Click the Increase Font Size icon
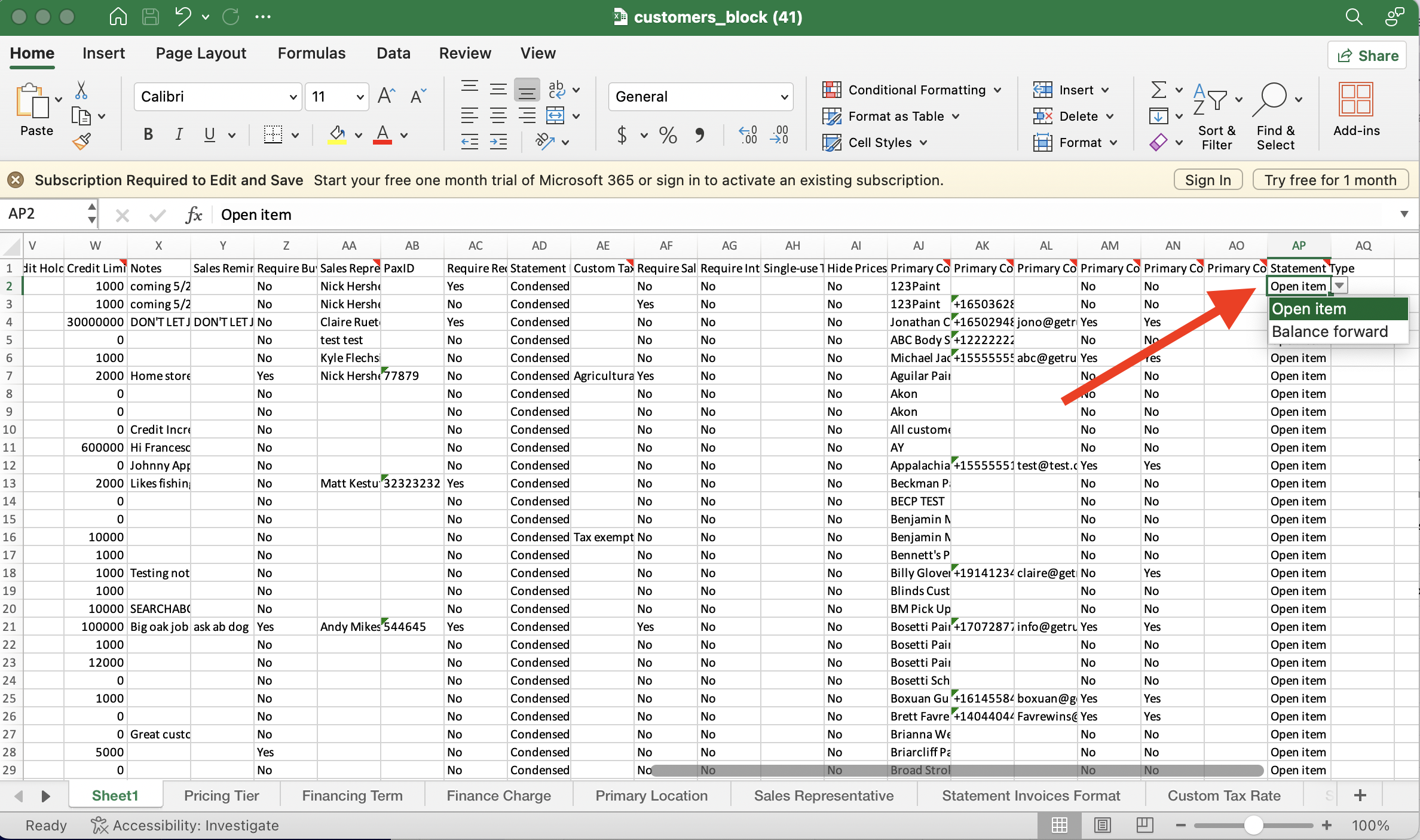 (x=386, y=96)
